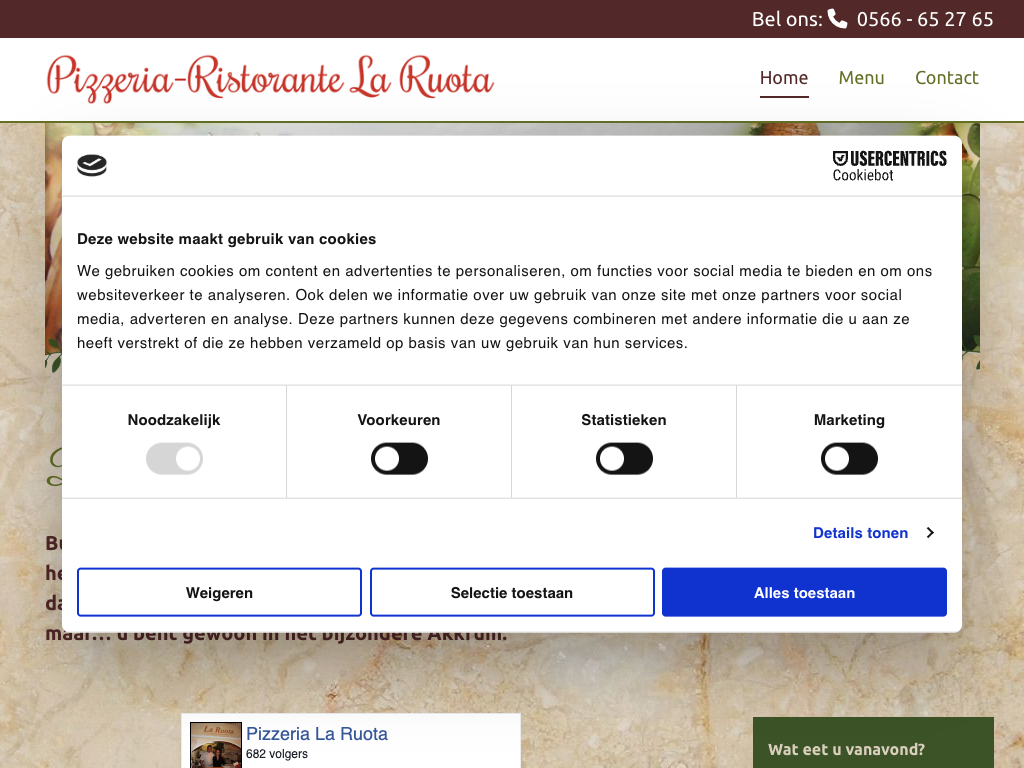Toggle the Noodzakelijk cookies switch
The height and width of the screenshot is (768, 1024).
pyautogui.click(x=174, y=458)
